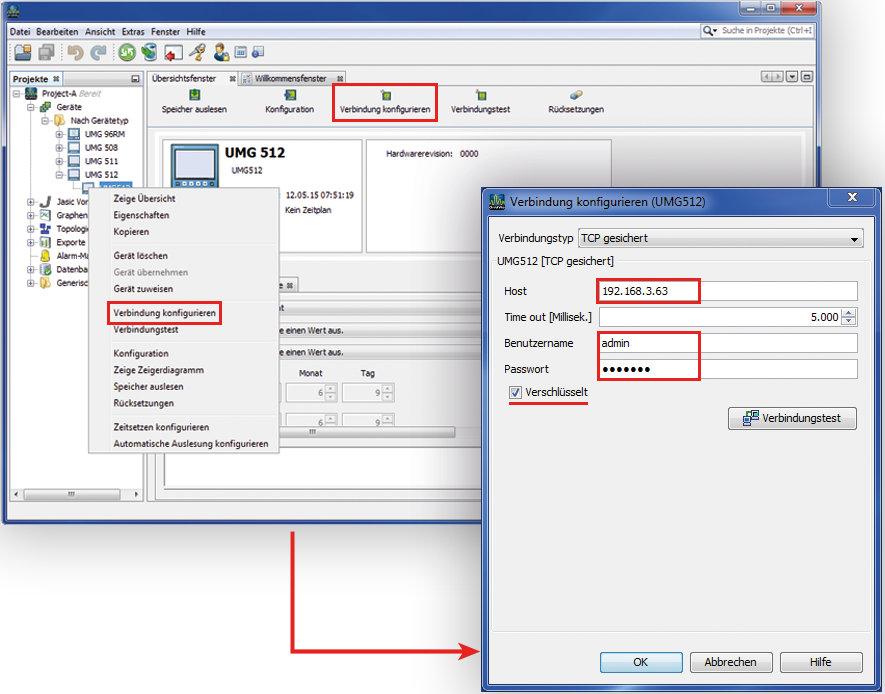Click the keys icon in main toolbar

197,53
